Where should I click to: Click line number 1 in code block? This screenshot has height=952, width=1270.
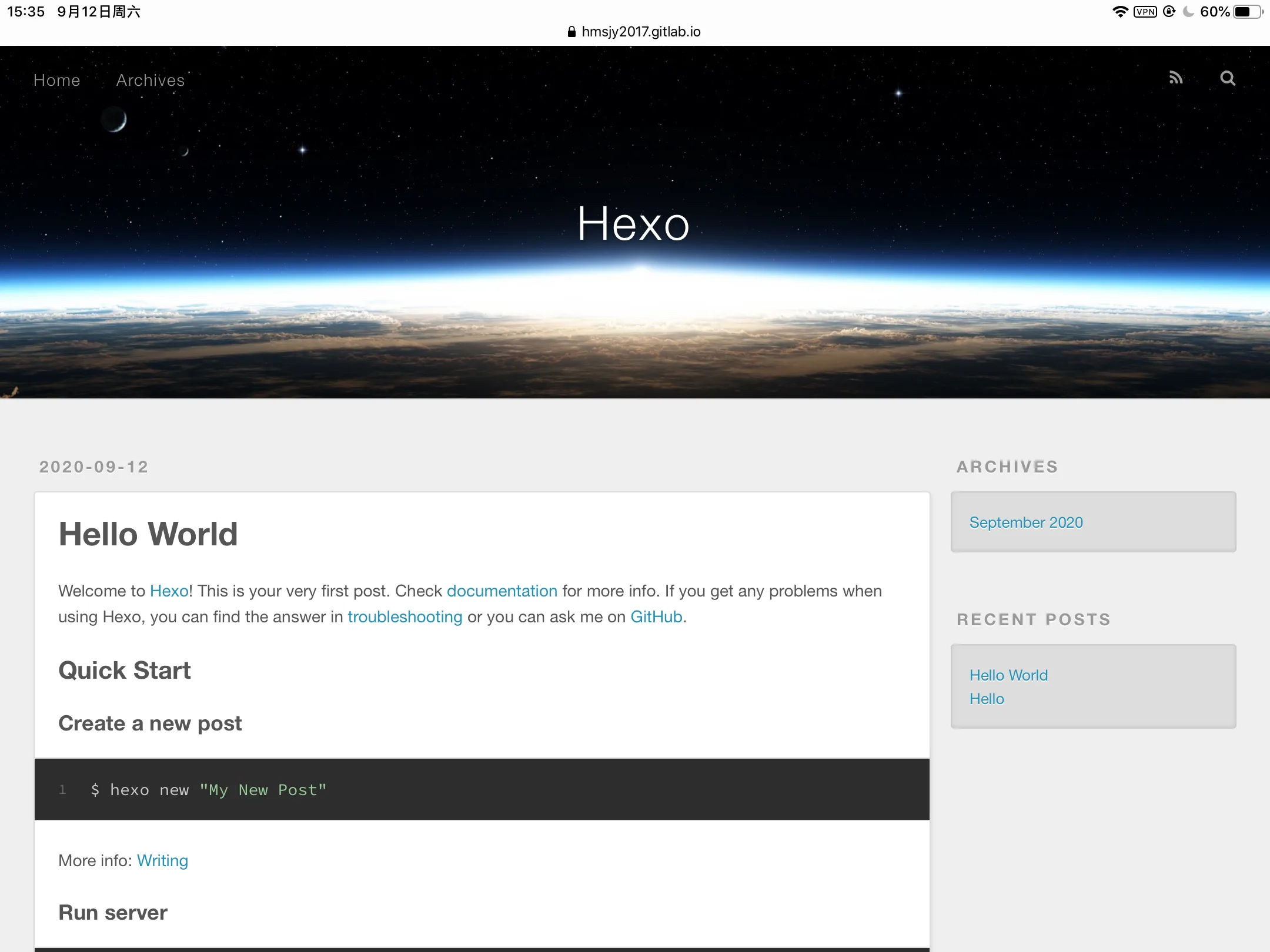click(62, 790)
